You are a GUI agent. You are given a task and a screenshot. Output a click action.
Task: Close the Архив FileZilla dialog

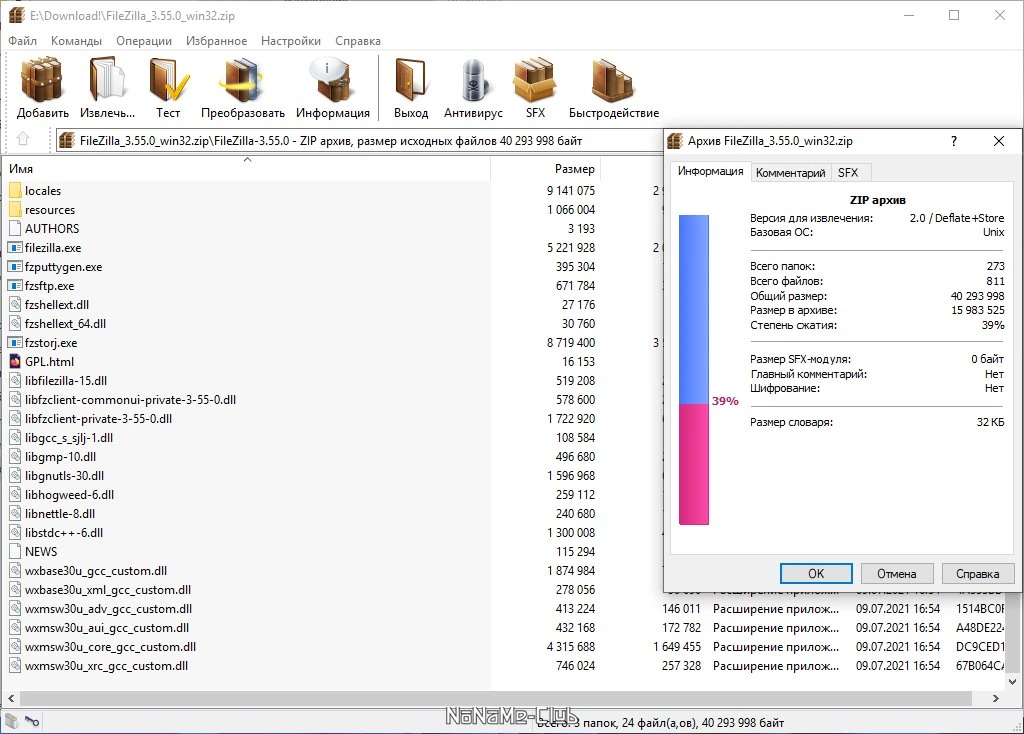(999, 141)
